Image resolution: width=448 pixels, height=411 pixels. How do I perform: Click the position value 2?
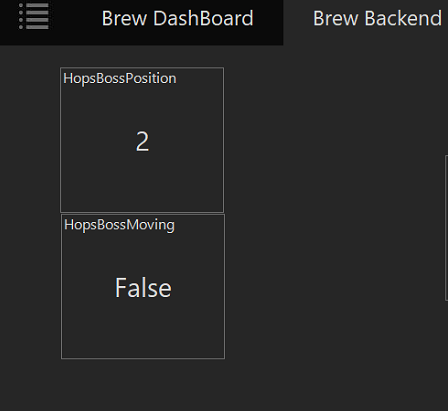pyautogui.click(x=142, y=141)
